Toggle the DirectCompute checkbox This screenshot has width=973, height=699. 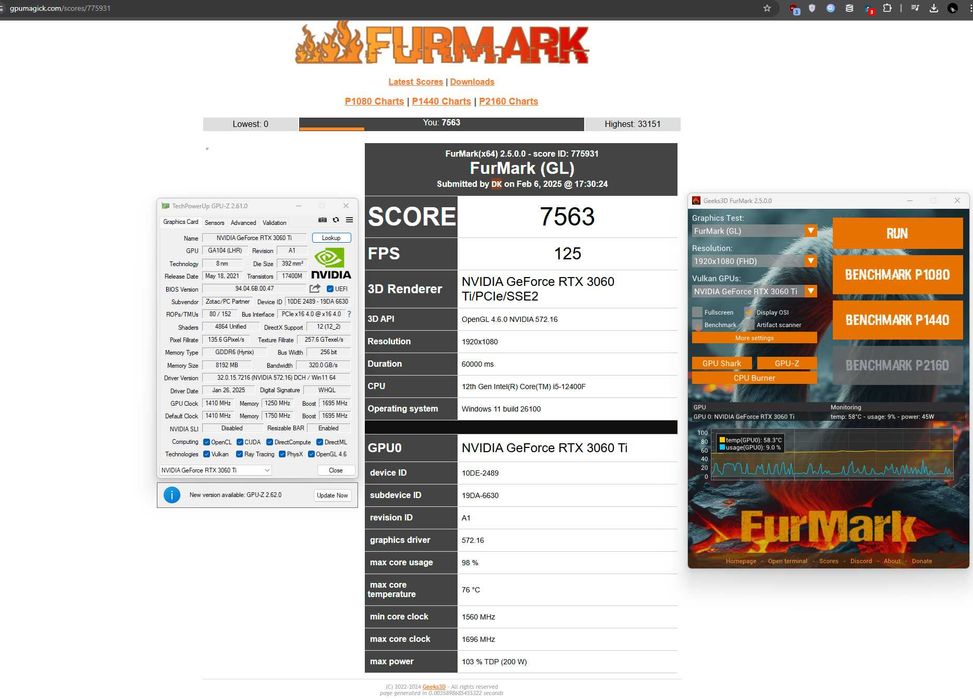[x=269, y=442]
